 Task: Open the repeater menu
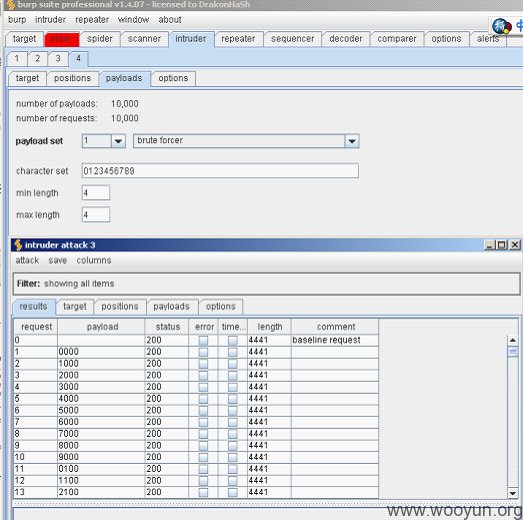pos(92,20)
